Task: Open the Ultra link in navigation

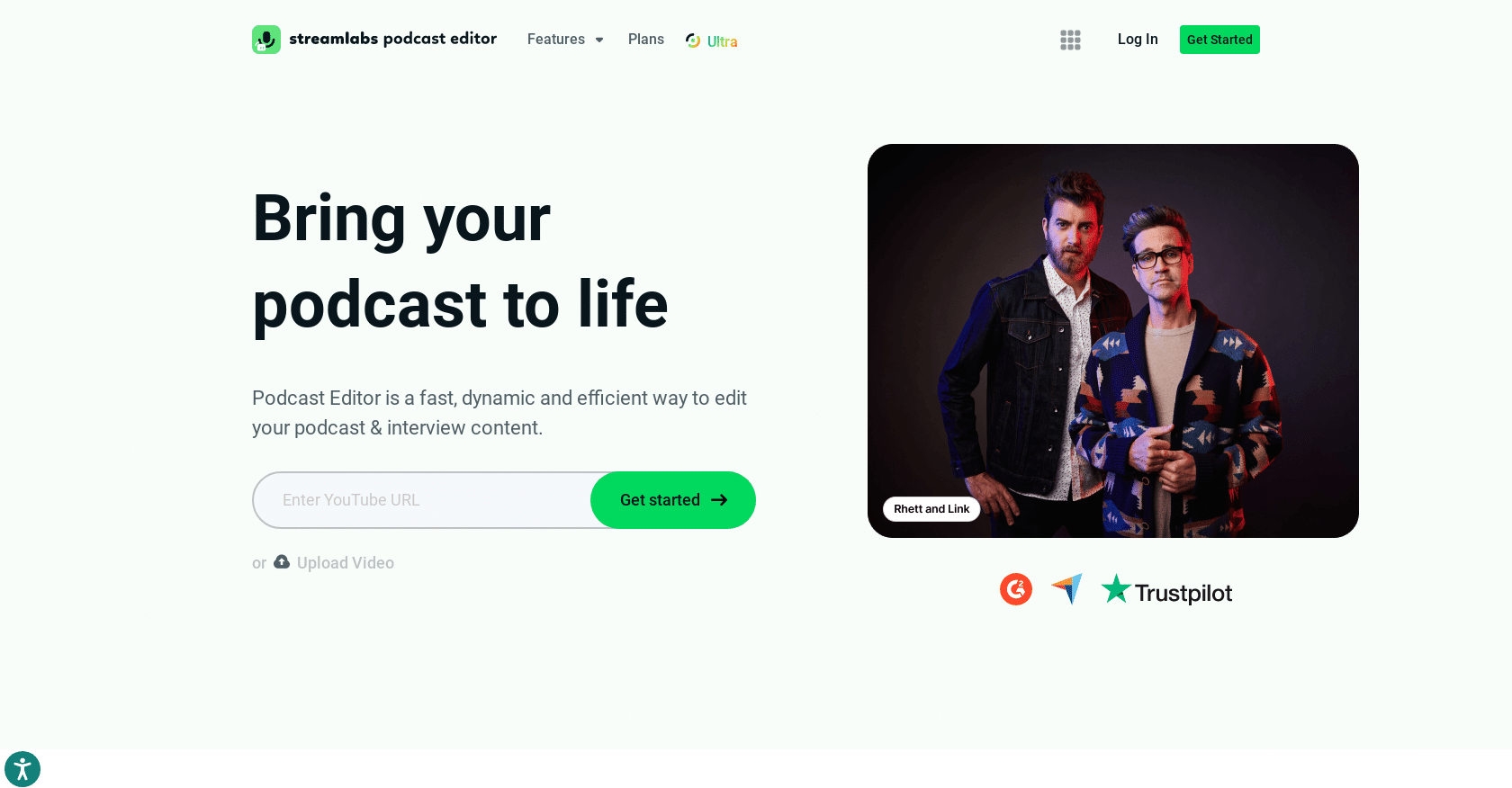Action: 712,40
